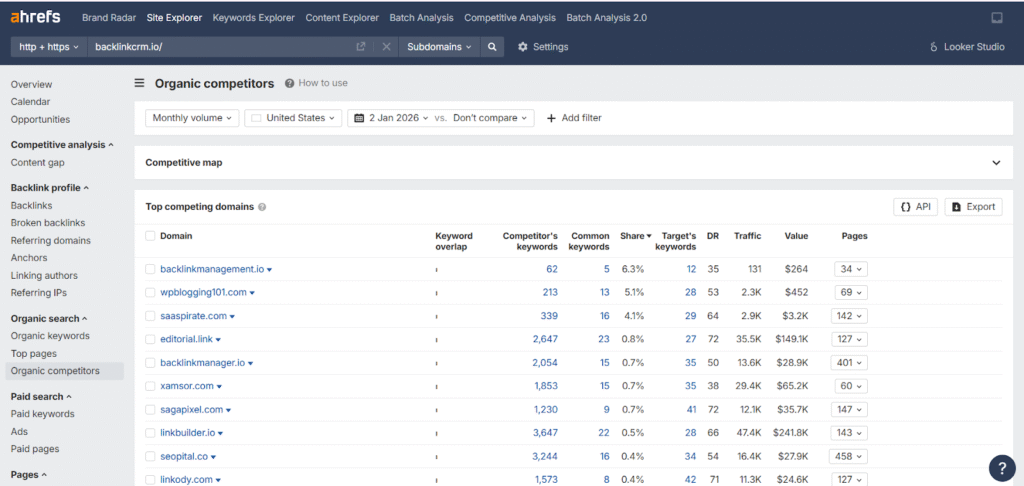Switch to Keywords Explorer tab
The width and height of the screenshot is (1024, 486).
pos(253,18)
